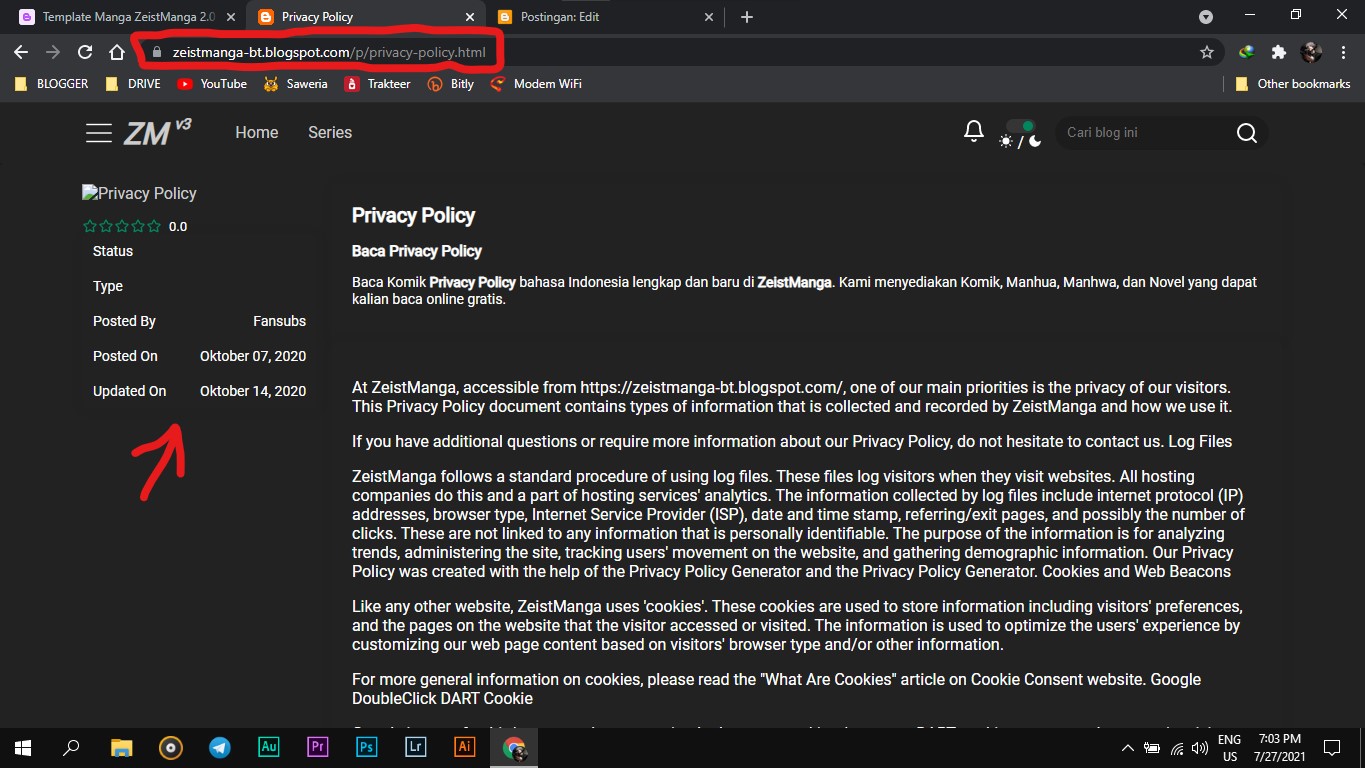Open the BLOGGER bookmark folder
The height and width of the screenshot is (768, 1365).
52,84
